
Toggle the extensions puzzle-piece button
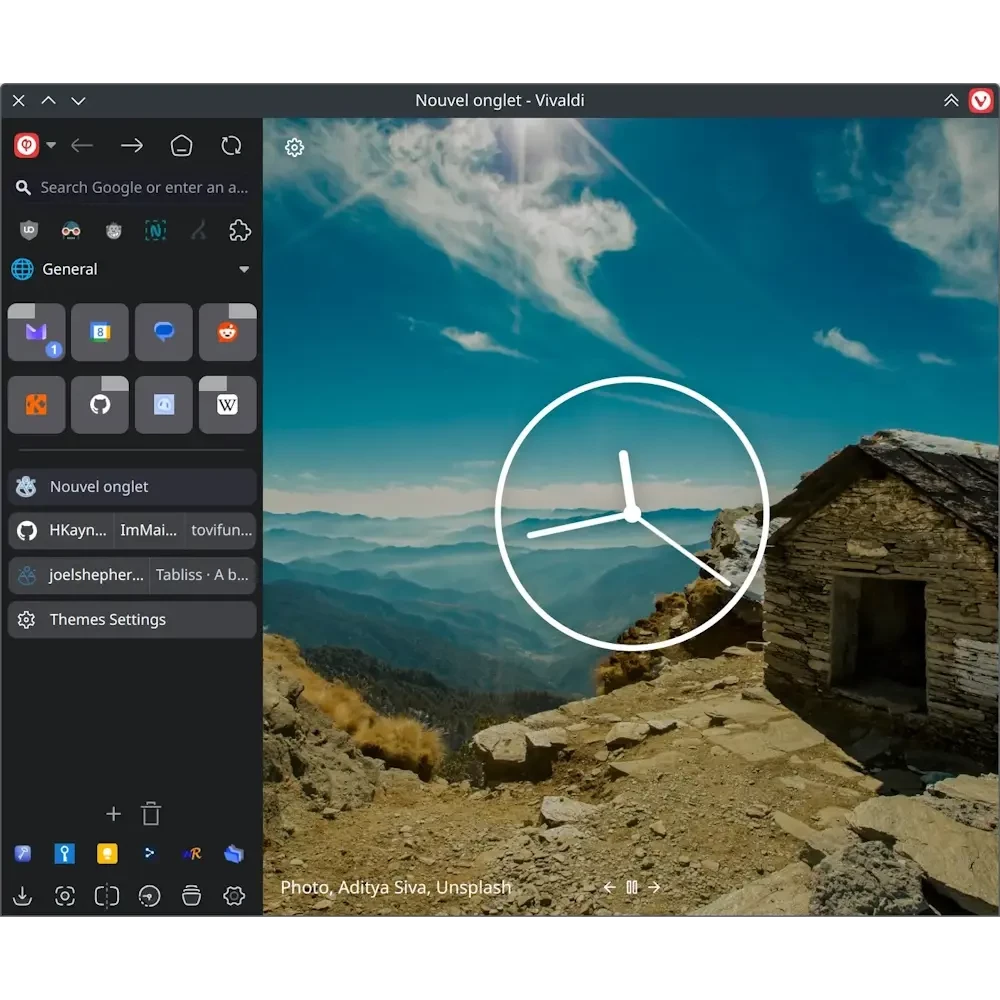(240, 231)
